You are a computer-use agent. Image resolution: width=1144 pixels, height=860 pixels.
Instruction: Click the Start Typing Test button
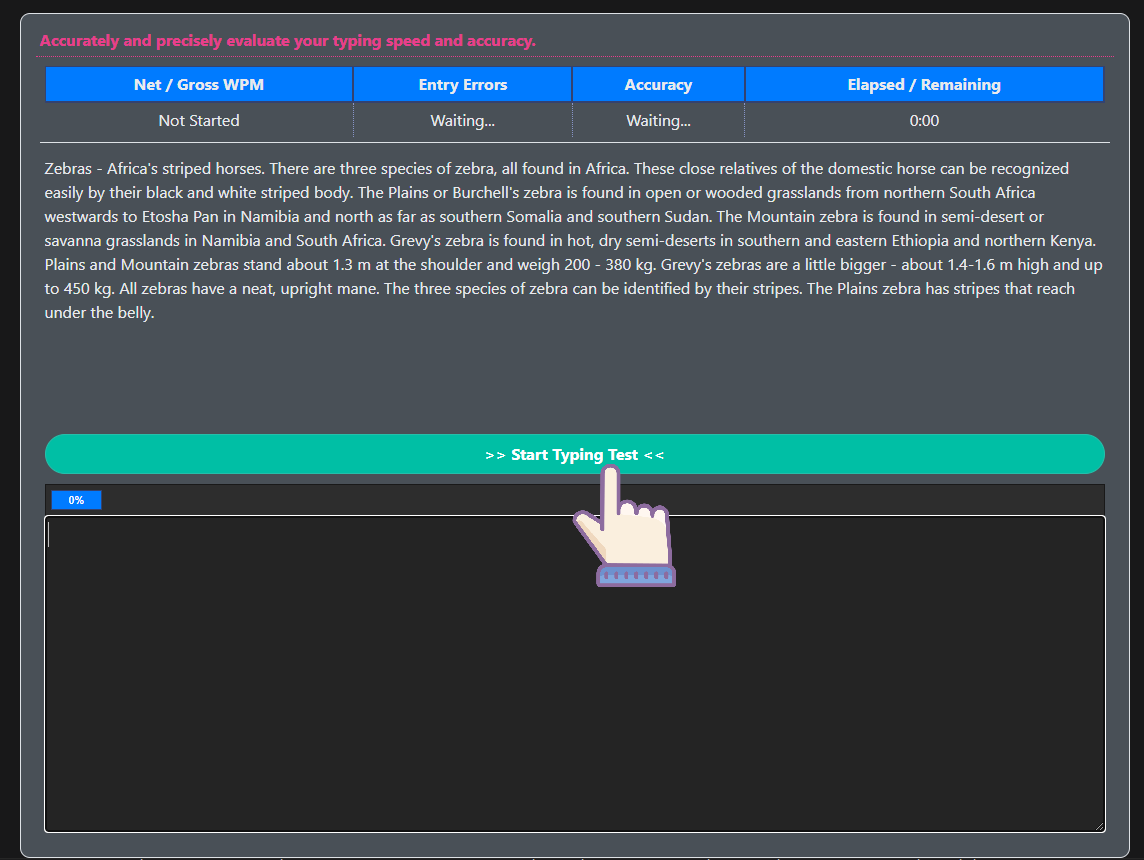[574, 454]
